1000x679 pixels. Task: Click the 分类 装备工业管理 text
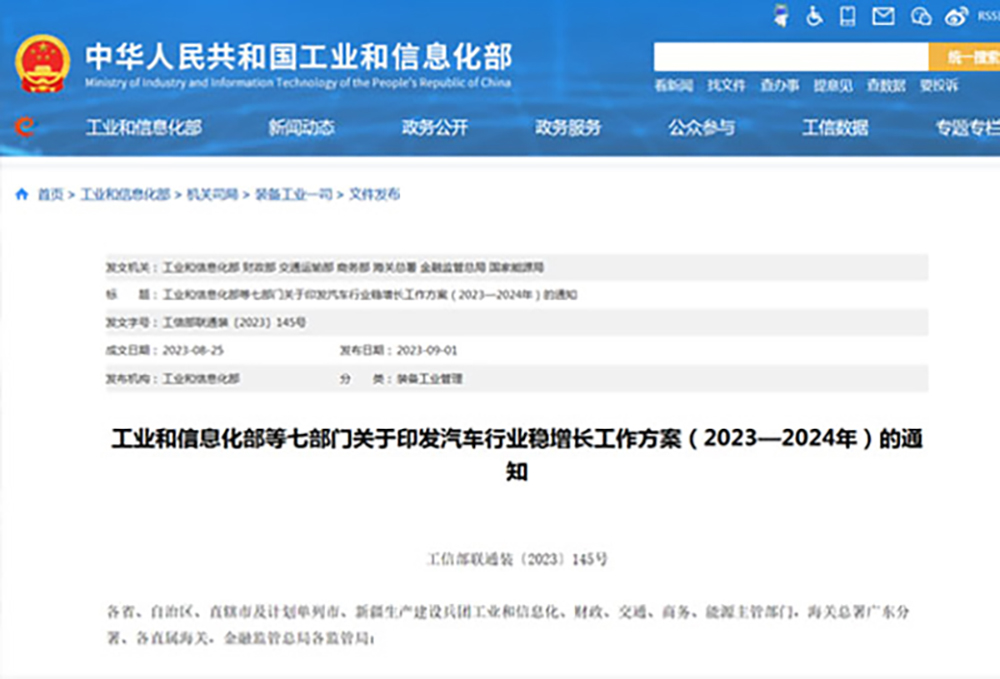401,379
